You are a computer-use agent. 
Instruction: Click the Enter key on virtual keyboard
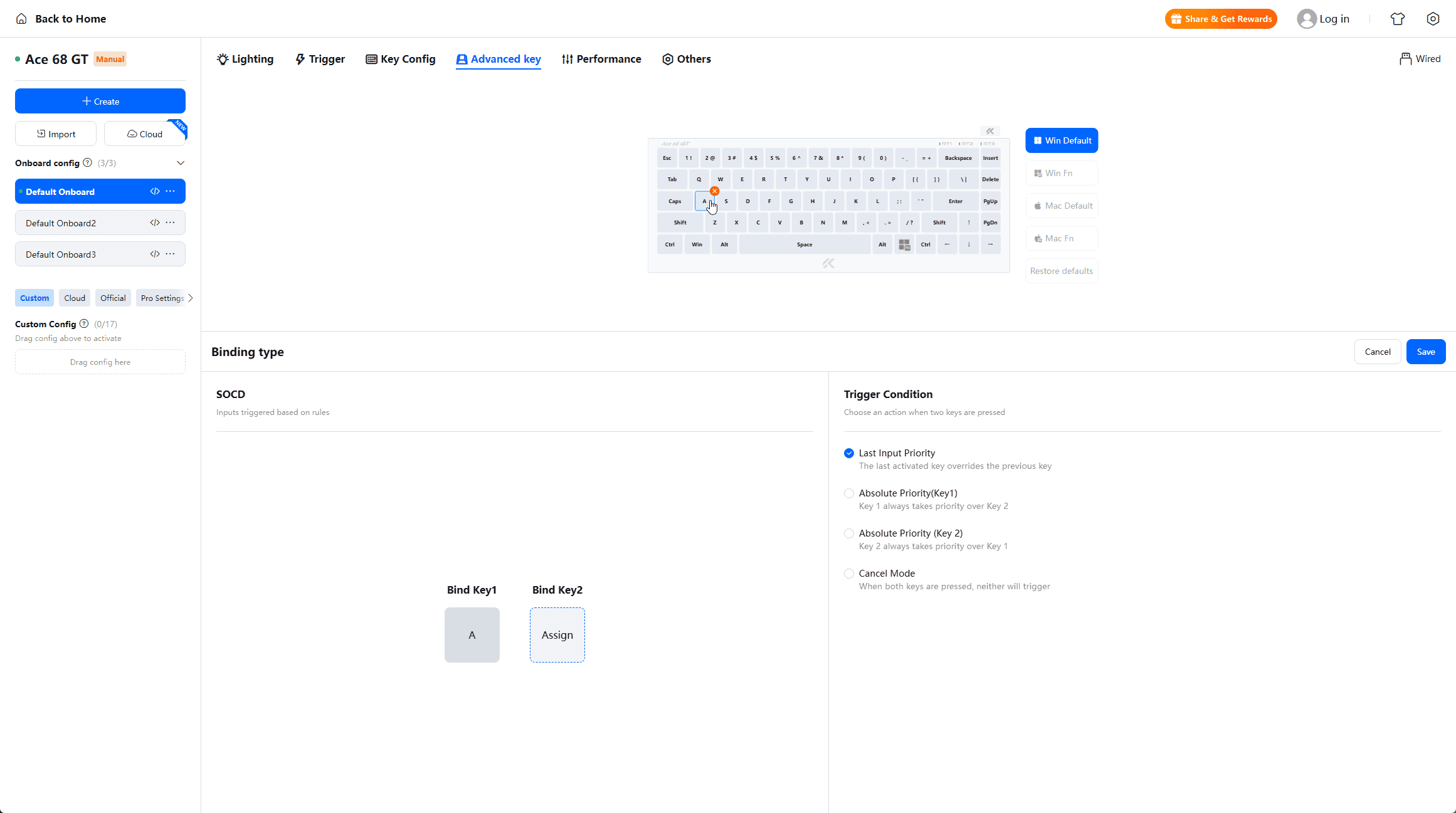(x=956, y=201)
